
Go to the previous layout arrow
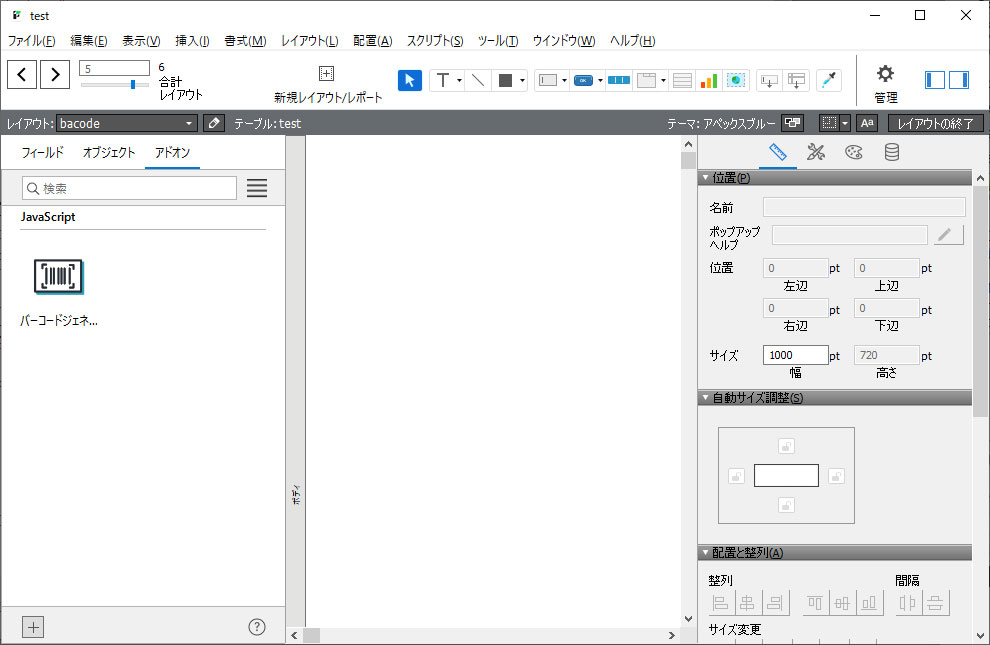pos(22,75)
